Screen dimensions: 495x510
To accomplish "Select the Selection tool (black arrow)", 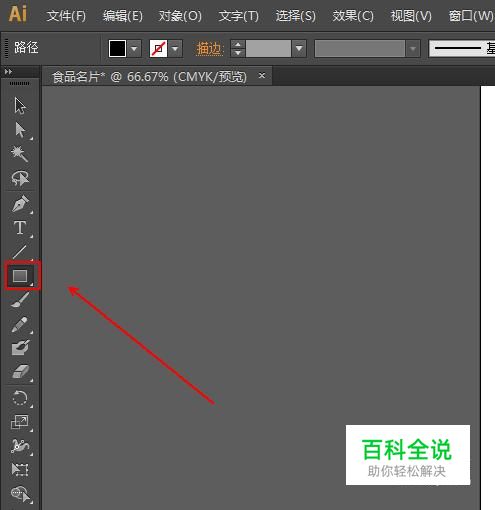I will [x=20, y=106].
